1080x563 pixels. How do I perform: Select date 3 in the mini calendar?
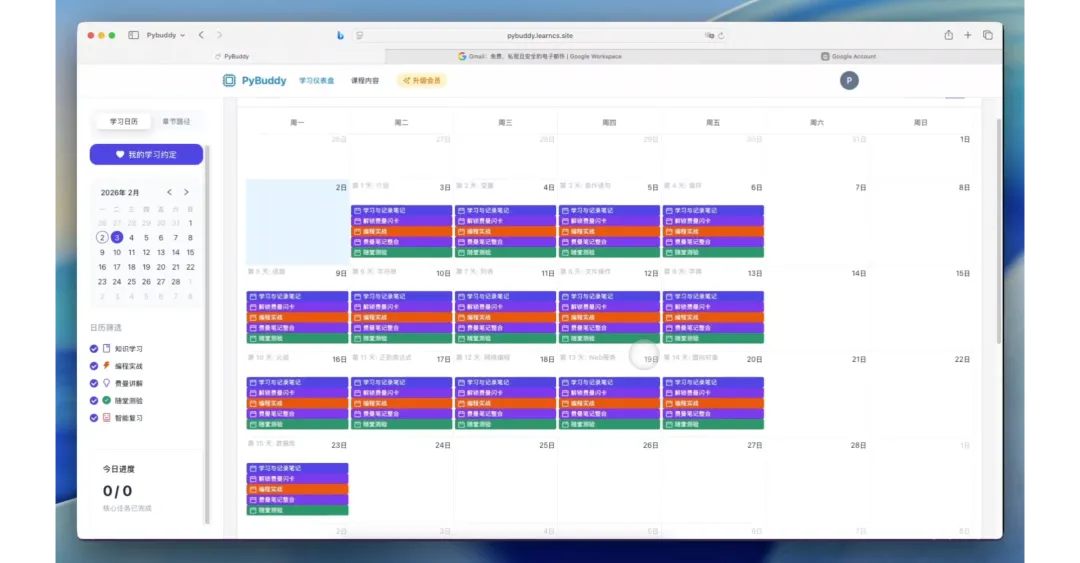[x=116, y=237]
